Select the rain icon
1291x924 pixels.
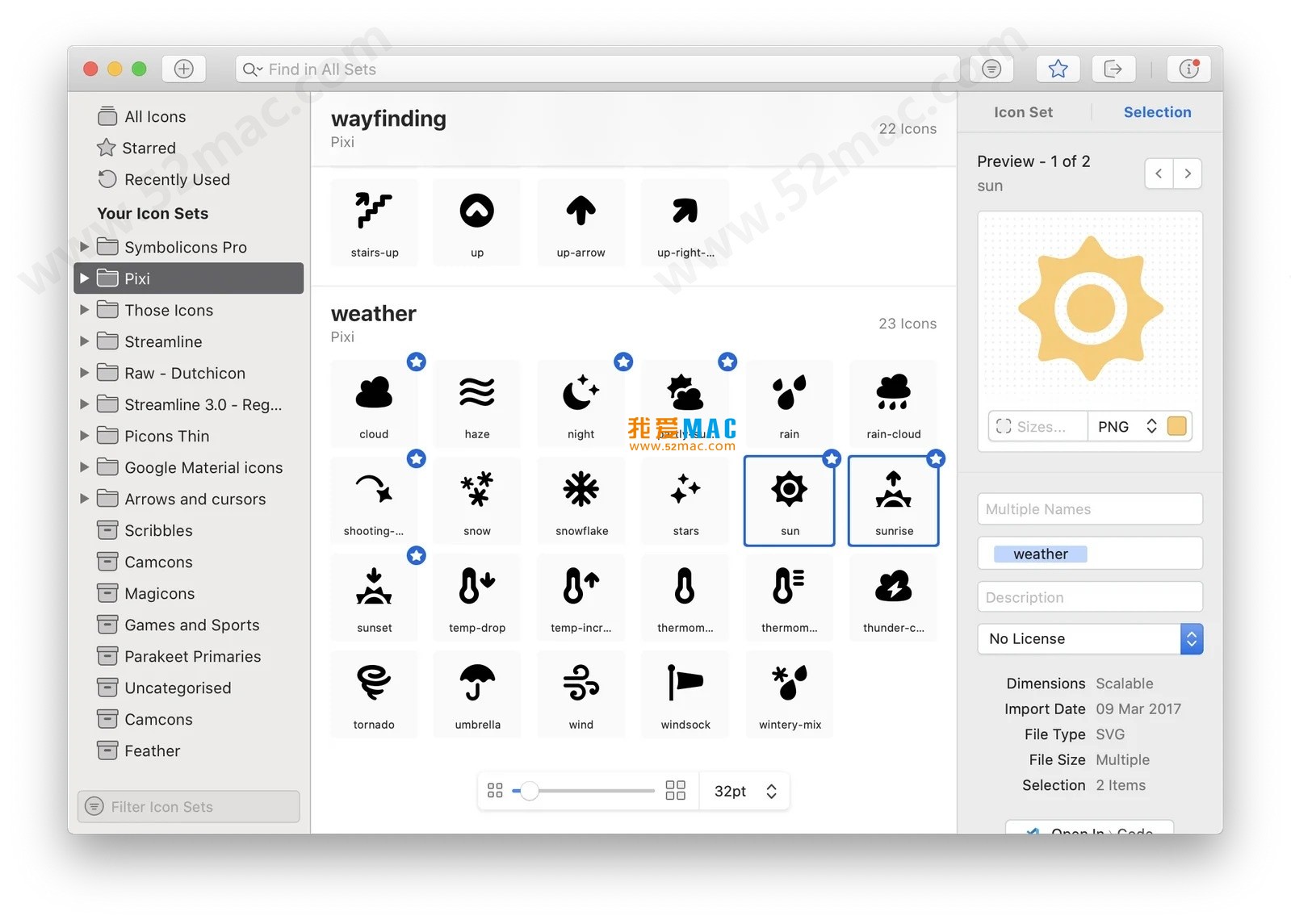[790, 403]
